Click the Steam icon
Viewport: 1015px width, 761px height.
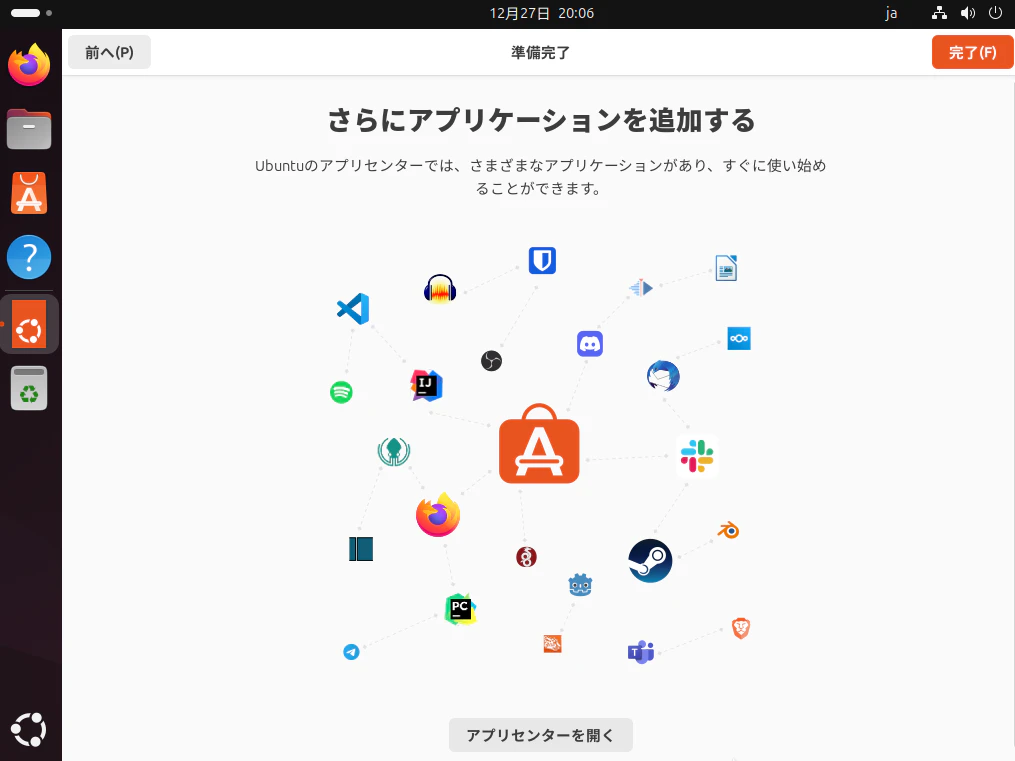[x=650, y=561]
